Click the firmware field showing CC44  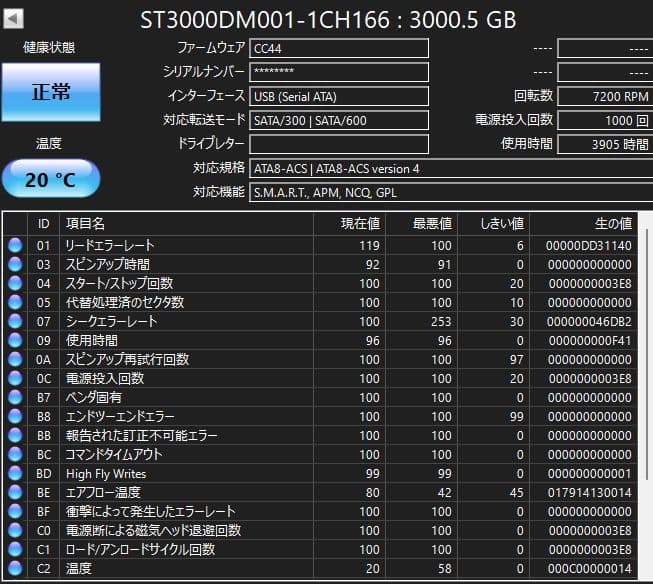pyautogui.click(x=338, y=48)
